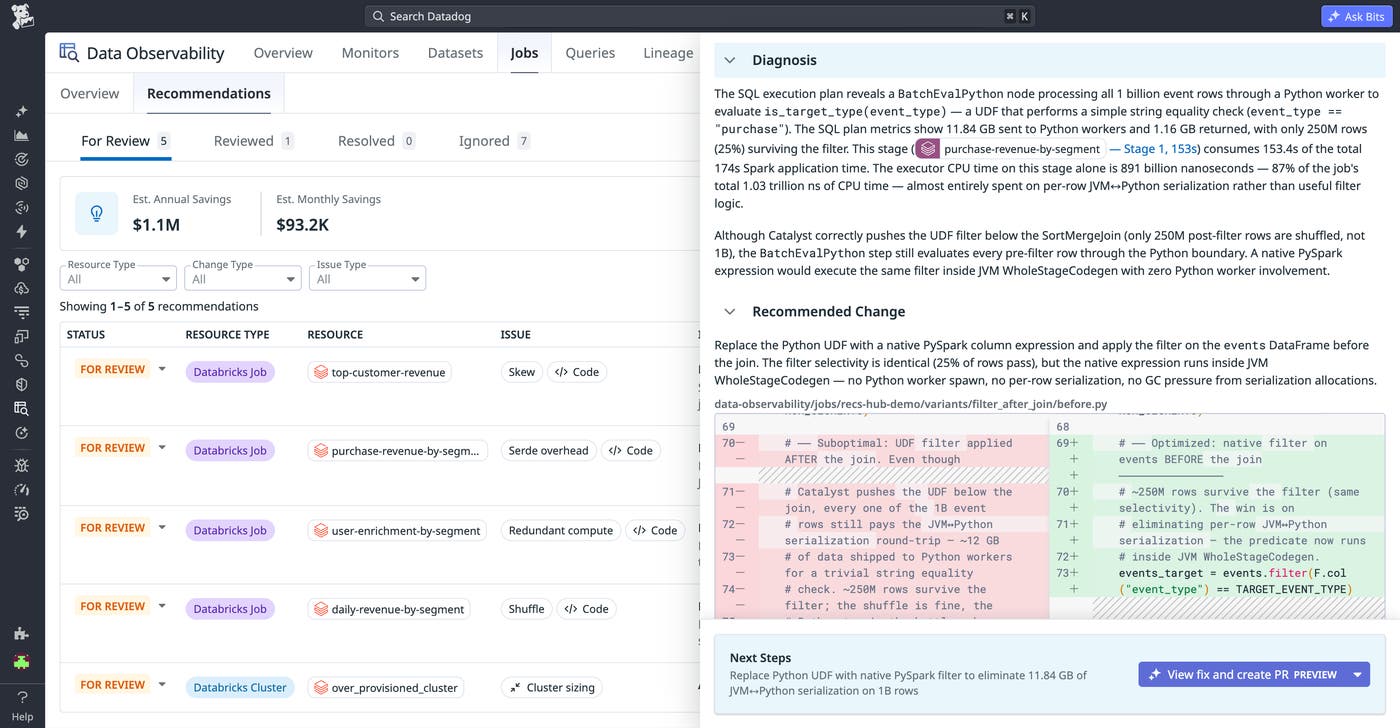
Task: Click the Skew issue tag
Action: pos(522,372)
